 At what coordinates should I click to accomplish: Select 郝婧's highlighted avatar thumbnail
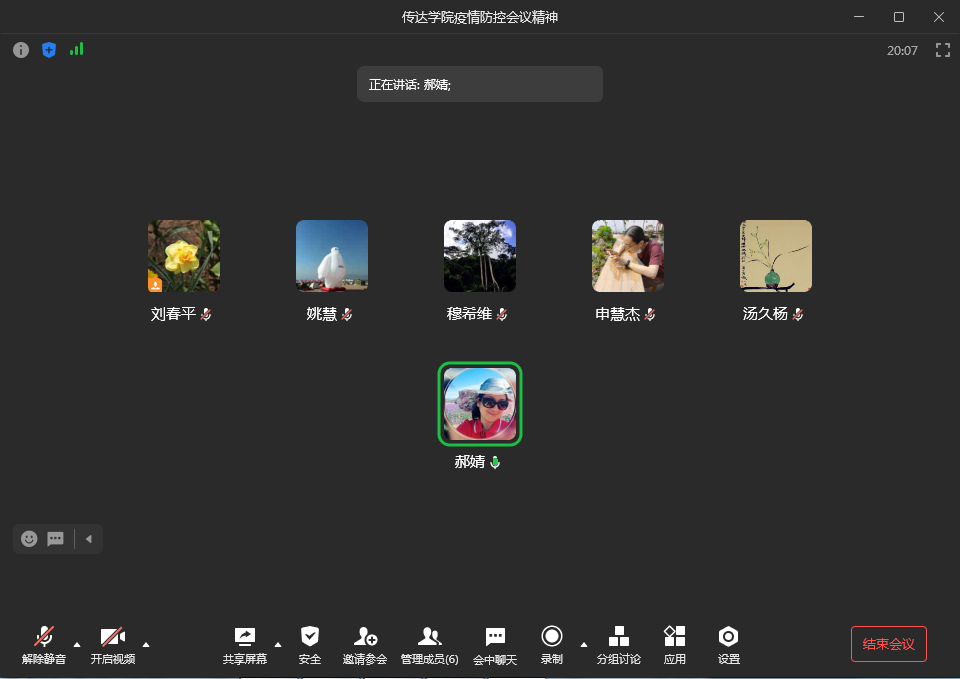click(480, 404)
